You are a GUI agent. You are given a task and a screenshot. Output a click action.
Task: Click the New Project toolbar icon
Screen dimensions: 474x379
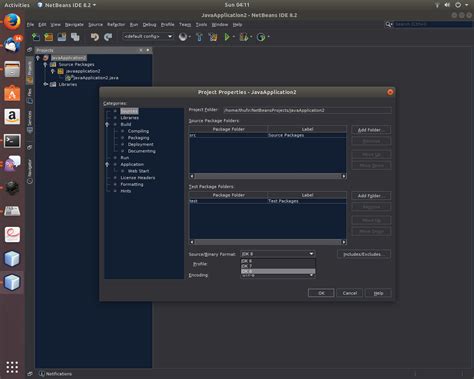[x=49, y=37]
